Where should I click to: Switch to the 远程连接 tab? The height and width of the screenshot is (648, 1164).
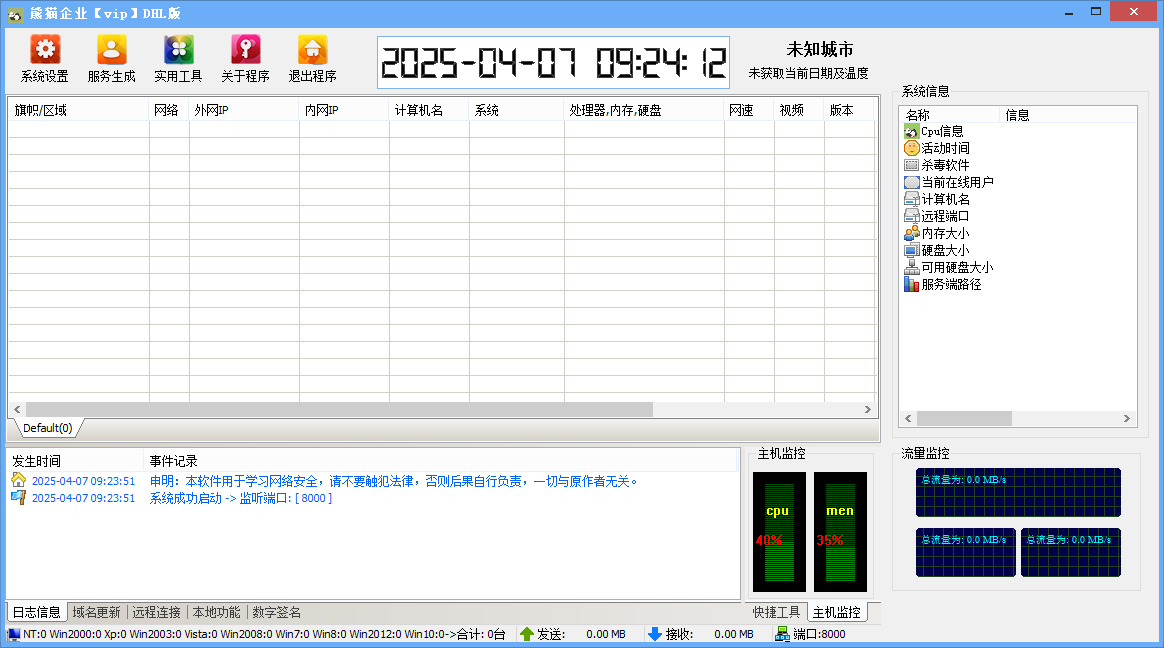157,612
